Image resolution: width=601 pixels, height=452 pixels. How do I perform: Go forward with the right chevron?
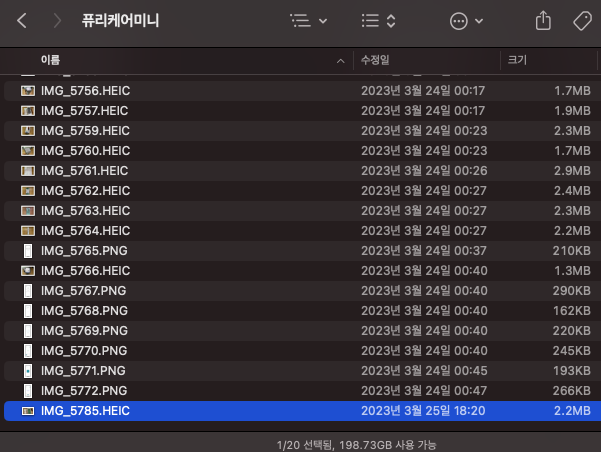57,21
